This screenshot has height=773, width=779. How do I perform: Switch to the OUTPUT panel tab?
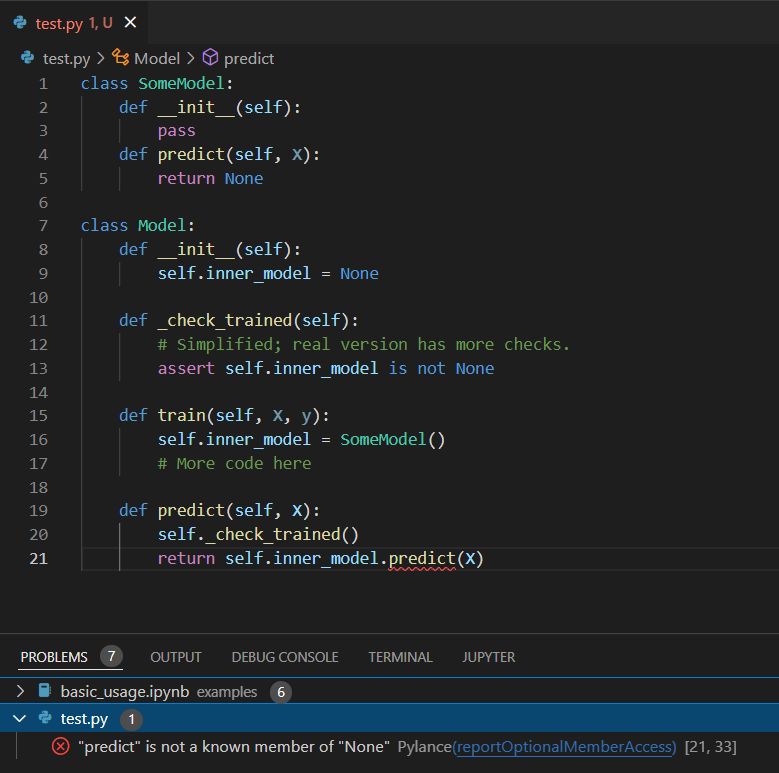tap(176, 657)
